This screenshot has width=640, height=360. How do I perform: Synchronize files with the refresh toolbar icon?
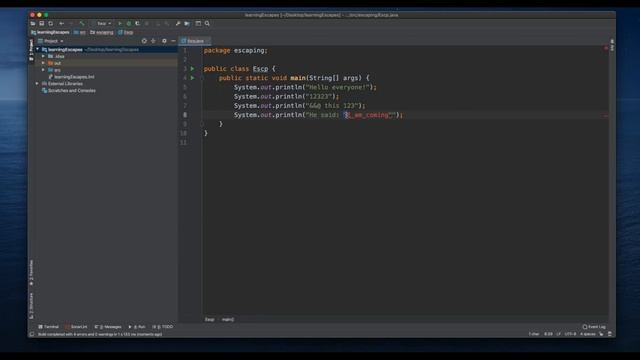pyautogui.click(x=51, y=24)
